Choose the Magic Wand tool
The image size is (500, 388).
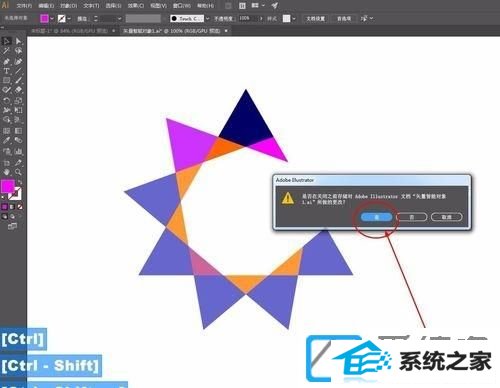6,51
